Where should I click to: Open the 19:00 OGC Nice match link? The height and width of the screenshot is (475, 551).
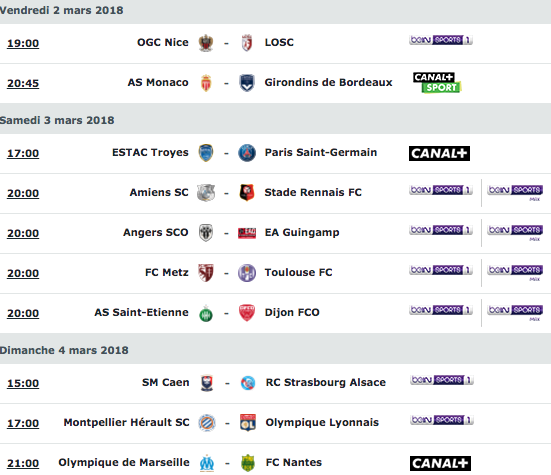(x=23, y=43)
